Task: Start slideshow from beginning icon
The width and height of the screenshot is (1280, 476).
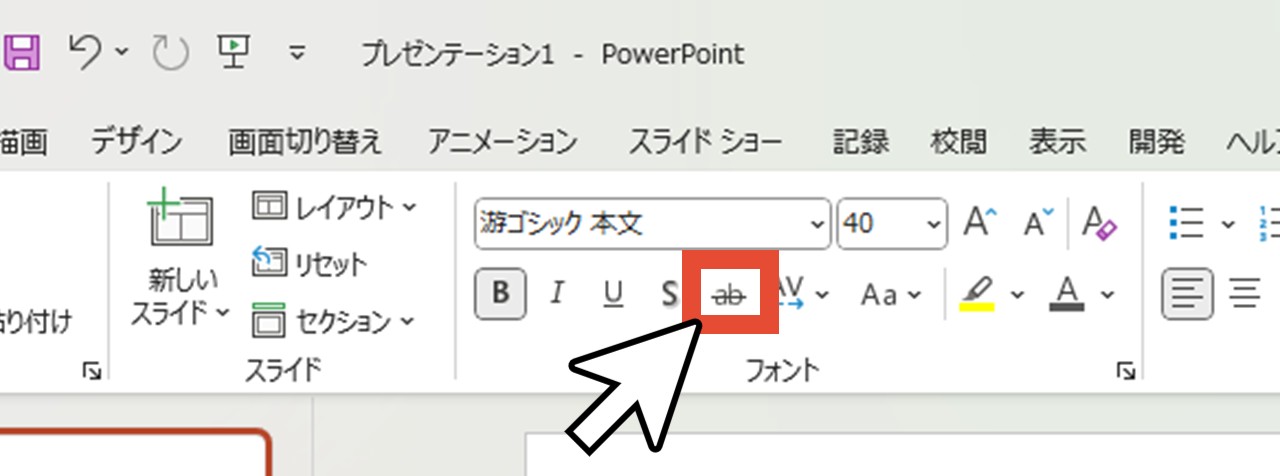Action: [233, 51]
